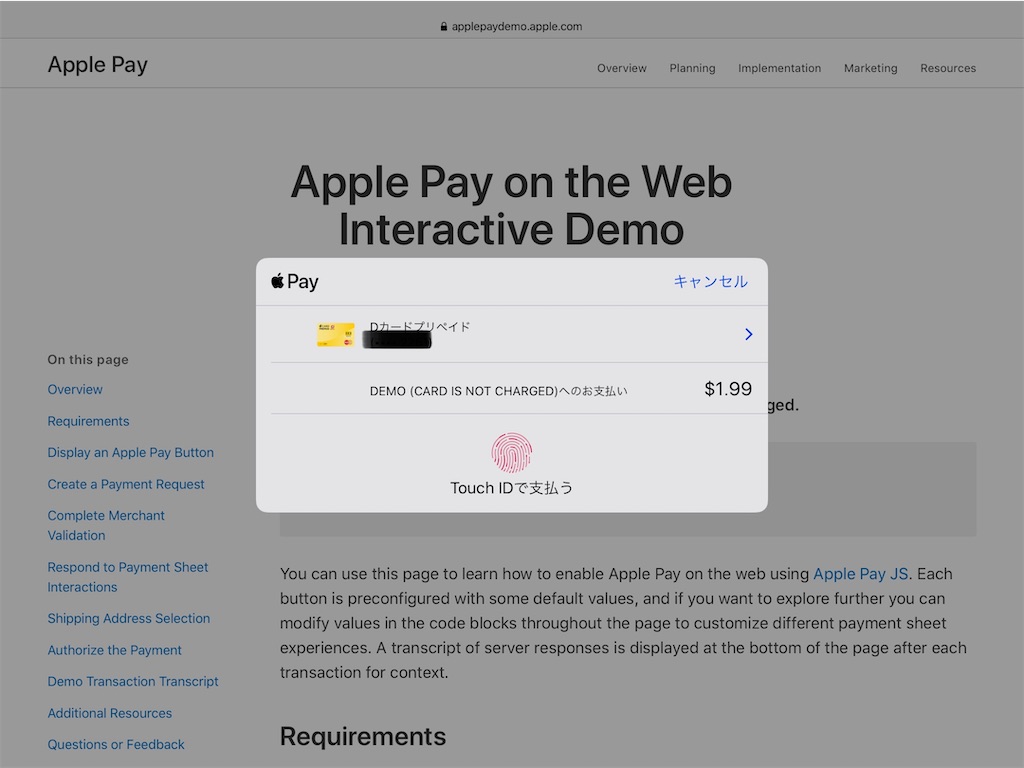This screenshot has width=1024, height=768.
Task: Click the Dカードプリペイド card name
Action: click(x=420, y=327)
